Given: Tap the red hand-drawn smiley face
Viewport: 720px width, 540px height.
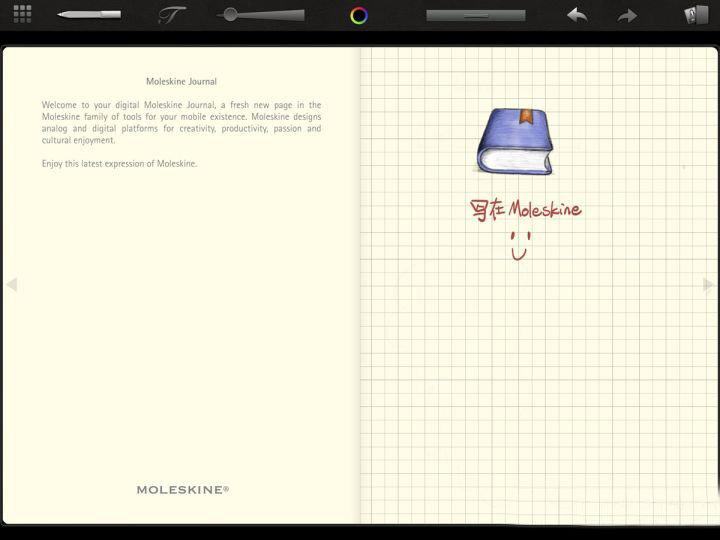Looking at the screenshot, I should 520,246.
